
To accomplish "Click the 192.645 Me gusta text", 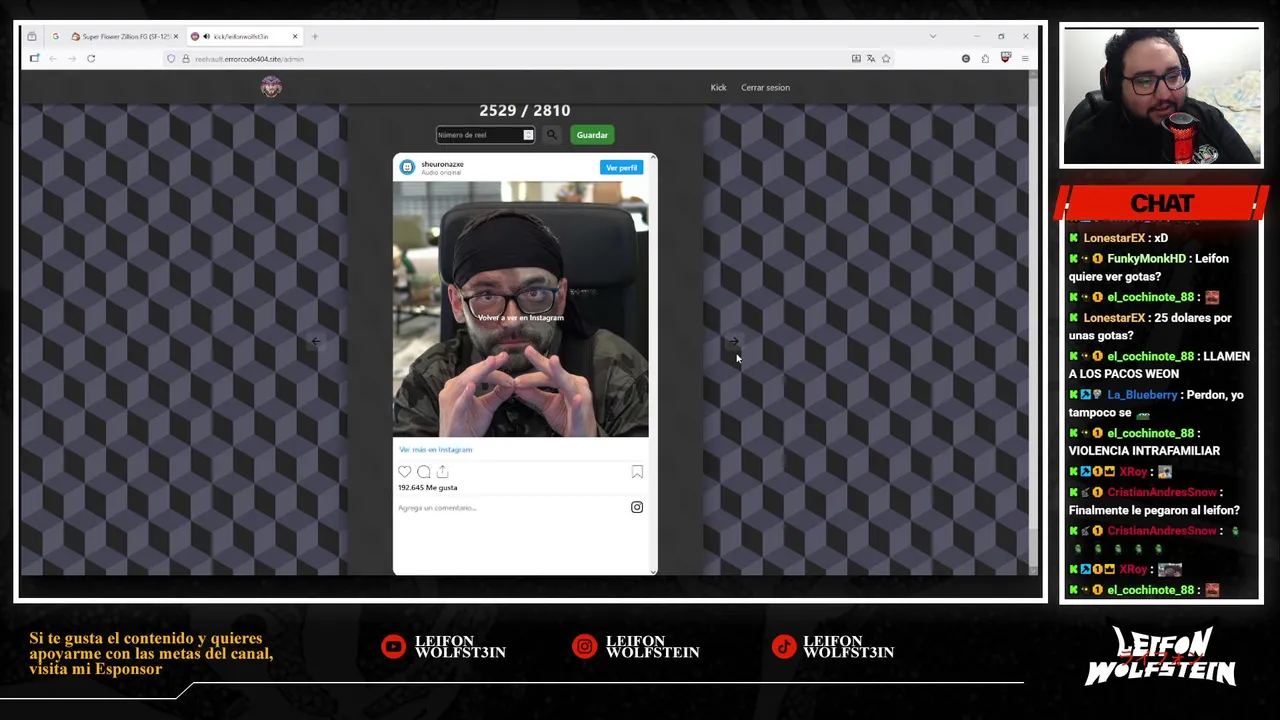I will (427, 488).
